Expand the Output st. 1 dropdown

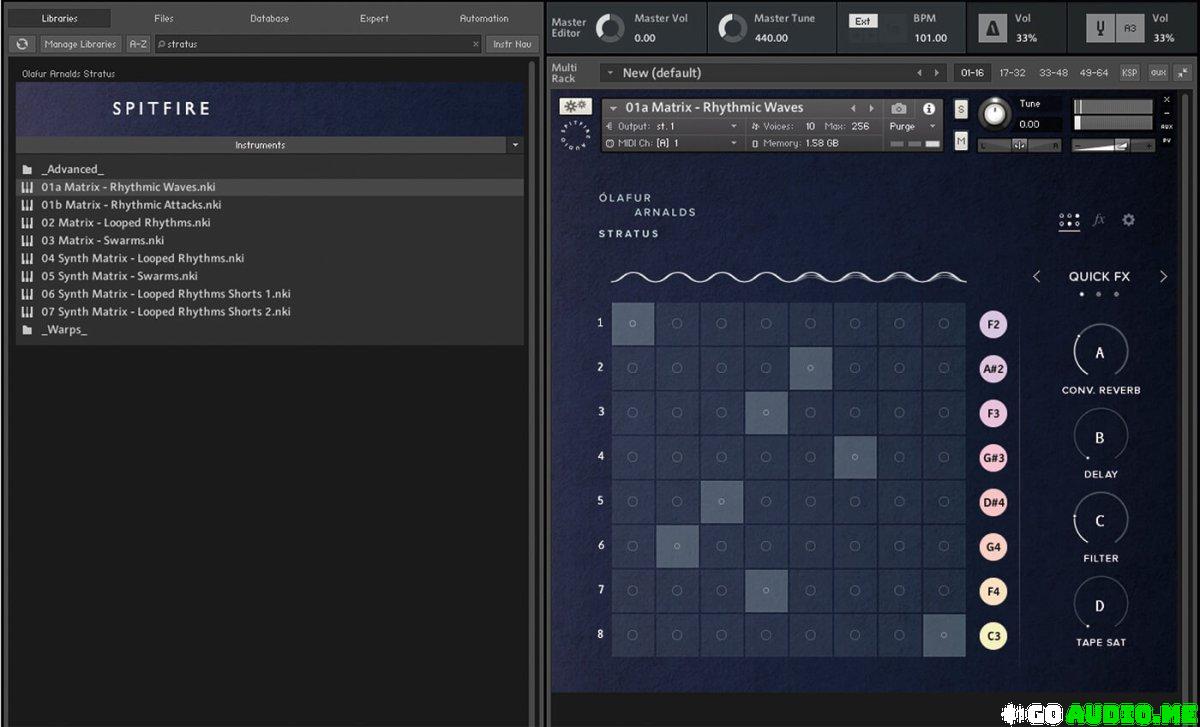733,127
